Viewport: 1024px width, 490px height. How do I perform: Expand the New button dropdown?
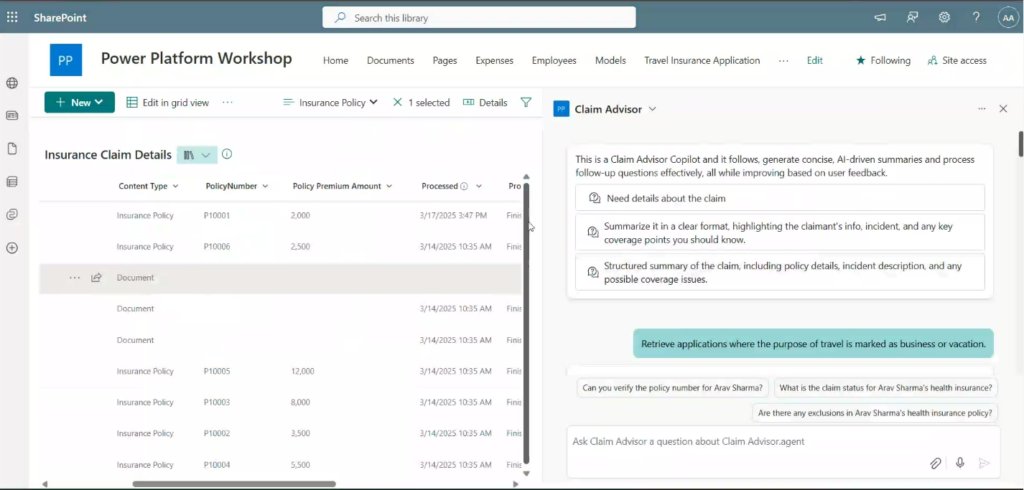pyautogui.click(x=99, y=102)
